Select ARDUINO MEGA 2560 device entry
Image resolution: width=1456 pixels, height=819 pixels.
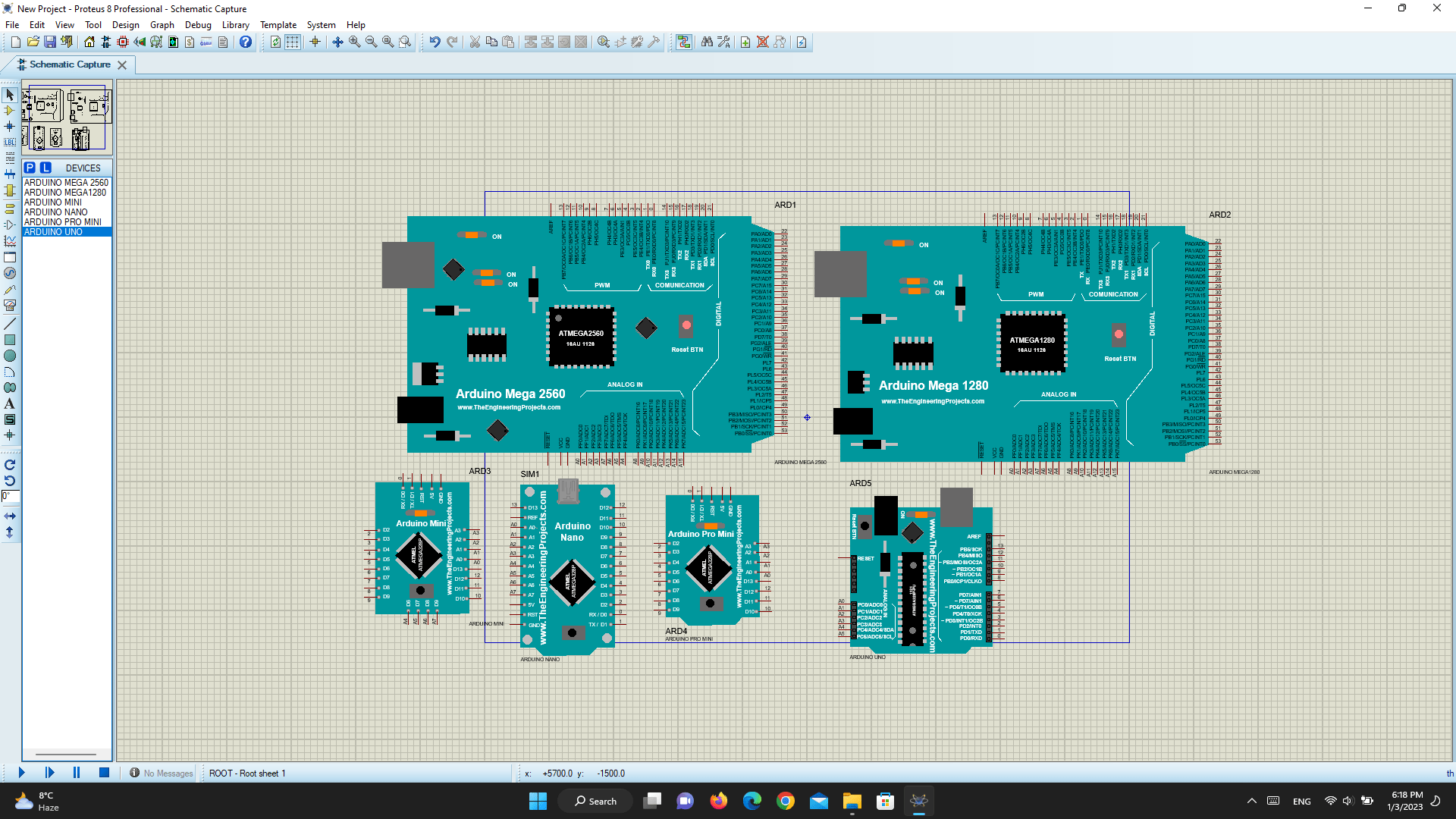pos(67,183)
